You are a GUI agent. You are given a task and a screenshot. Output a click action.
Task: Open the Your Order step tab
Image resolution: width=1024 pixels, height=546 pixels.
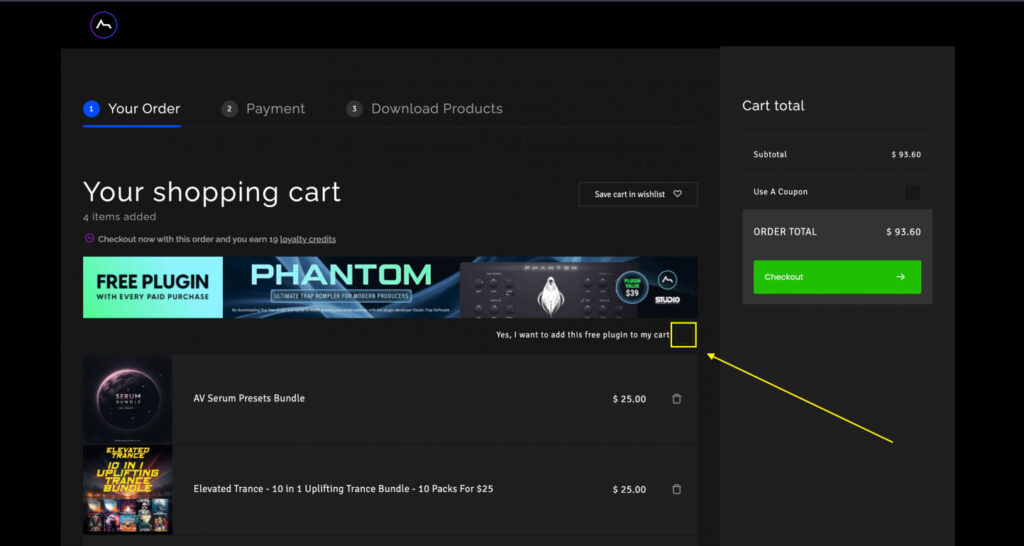click(x=132, y=108)
